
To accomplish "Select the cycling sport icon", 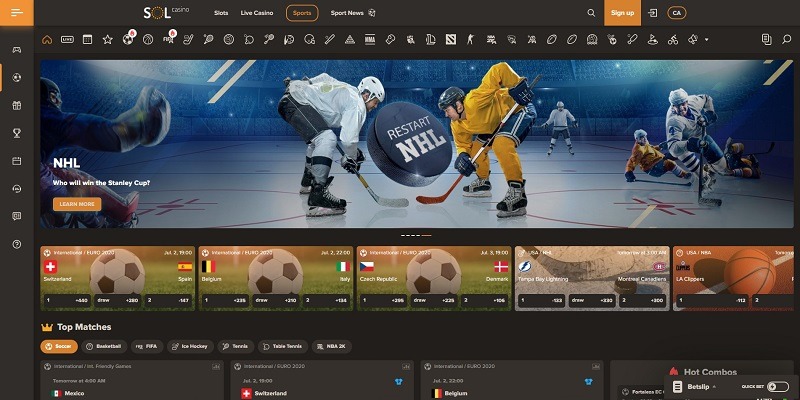I will [x=672, y=39].
